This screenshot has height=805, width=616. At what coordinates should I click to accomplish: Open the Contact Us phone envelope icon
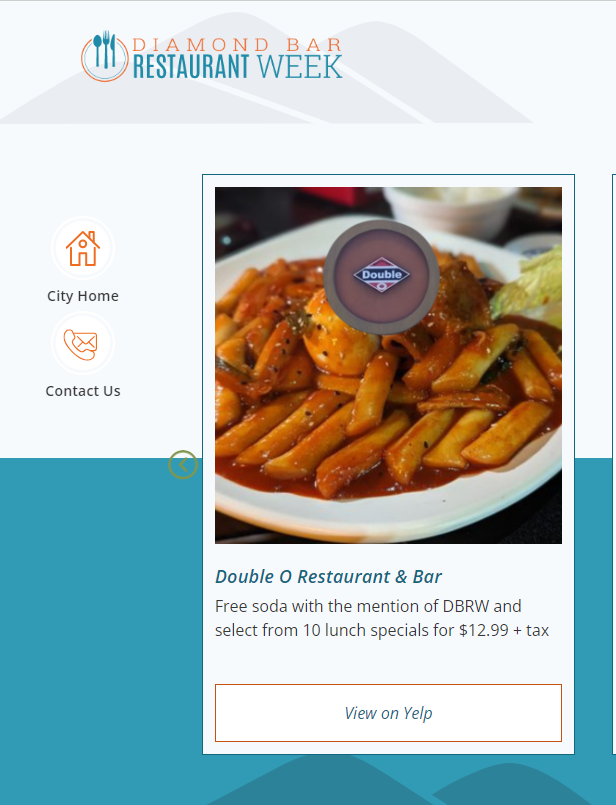click(x=83, y=343)
